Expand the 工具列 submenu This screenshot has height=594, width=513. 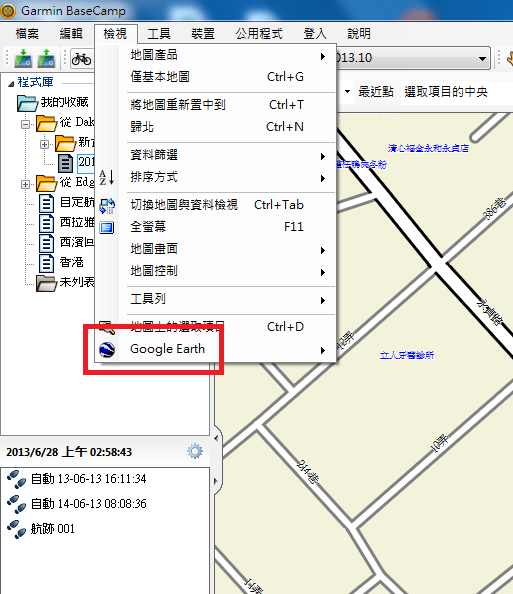point(227,300)
